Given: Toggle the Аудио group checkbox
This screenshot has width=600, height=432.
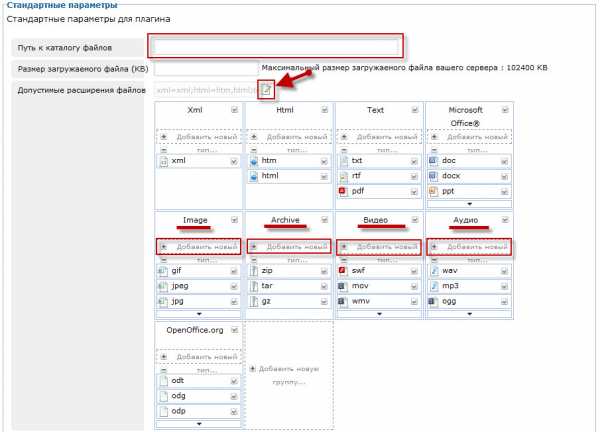Looking at the screenshot, I should [x=505, y=220].
